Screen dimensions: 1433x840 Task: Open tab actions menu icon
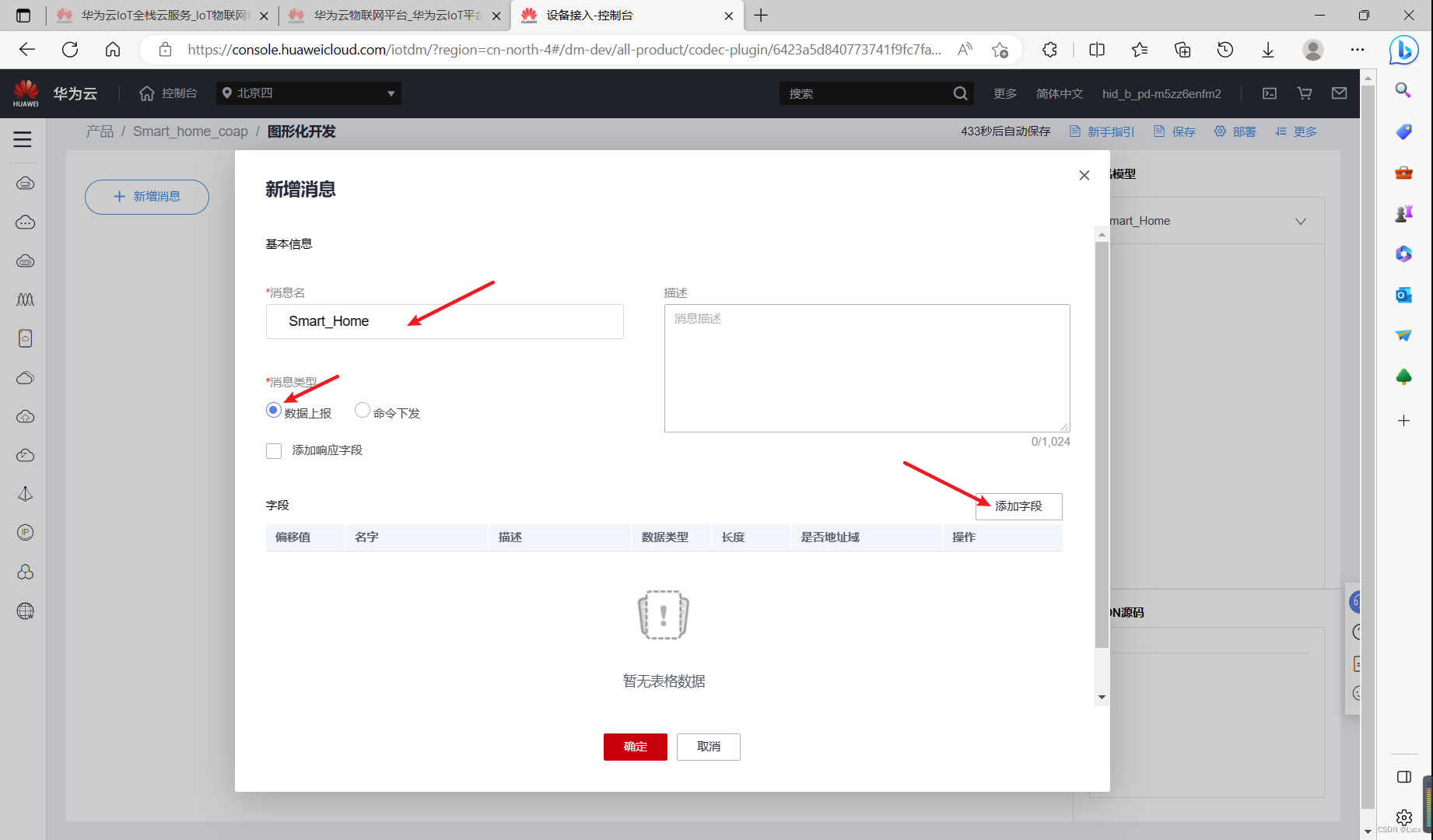pyautogui.click(x=23, y=16)
